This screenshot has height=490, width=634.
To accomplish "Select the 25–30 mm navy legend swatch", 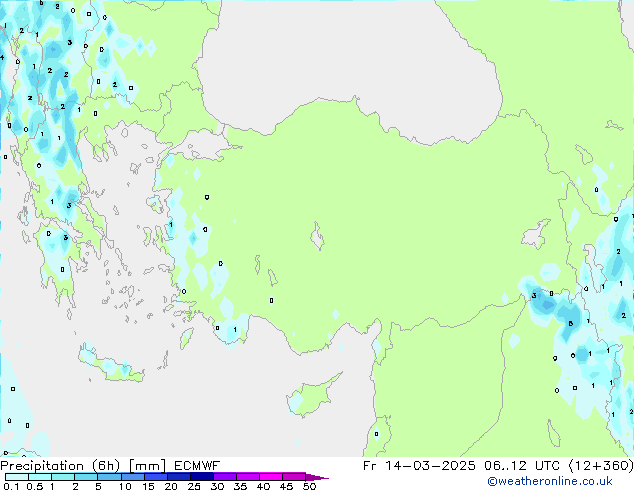I will [201, 477].
